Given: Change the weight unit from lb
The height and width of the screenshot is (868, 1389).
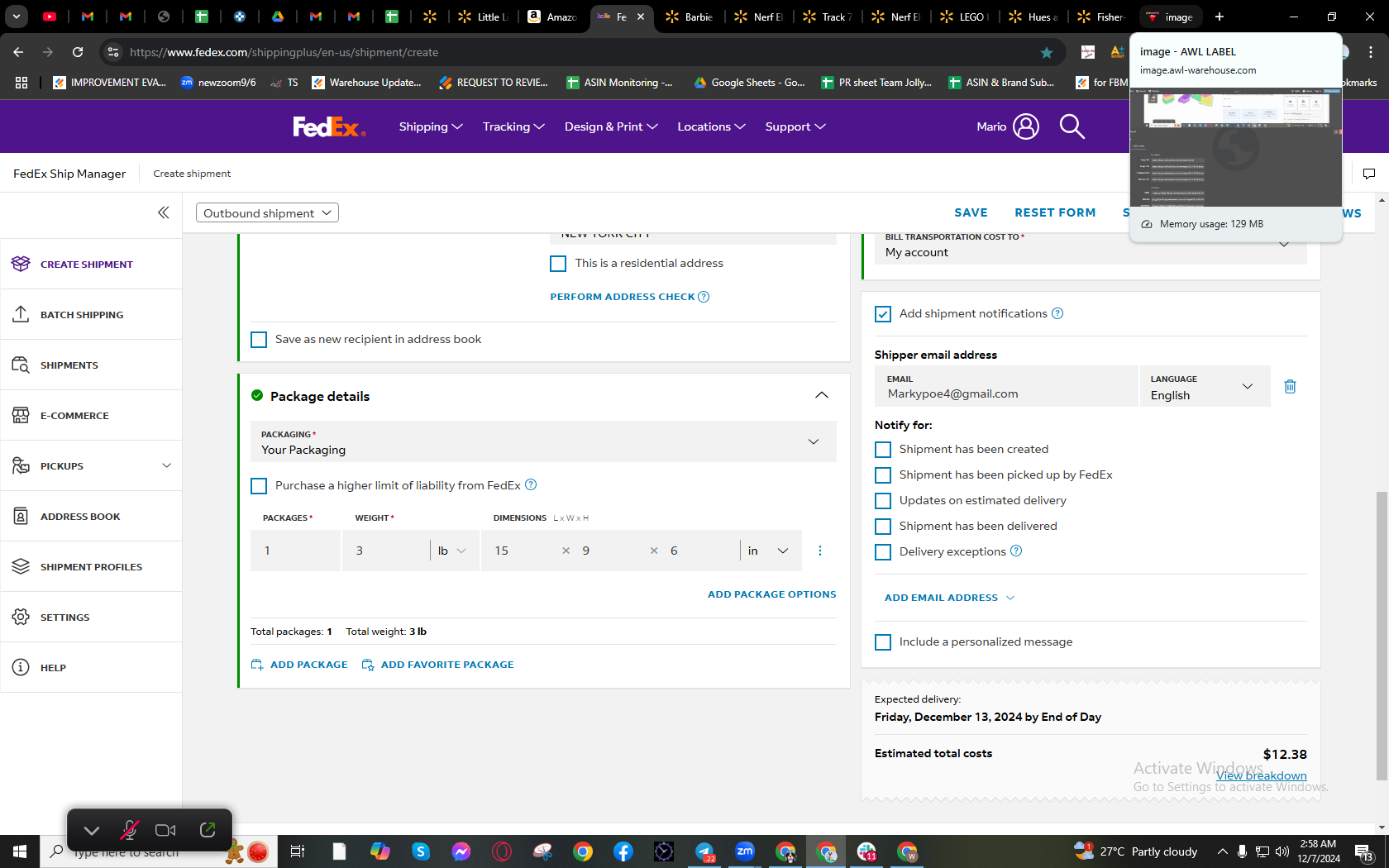Looking at the screenshot, I should pos(452,551).
